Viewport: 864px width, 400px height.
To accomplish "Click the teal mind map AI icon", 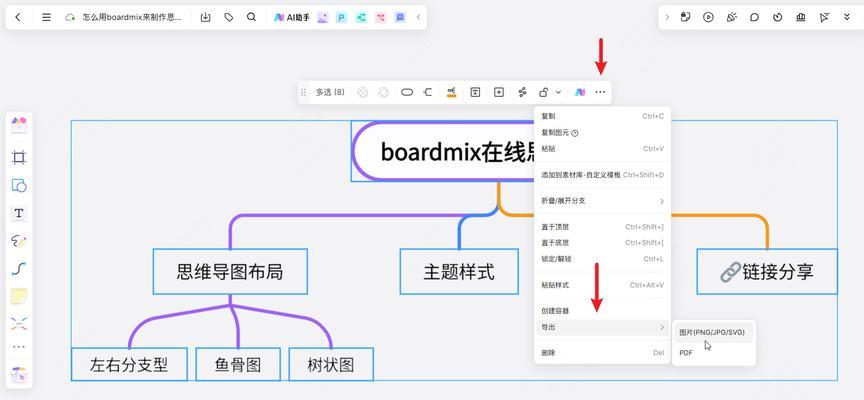I will [x=361, y=18].
